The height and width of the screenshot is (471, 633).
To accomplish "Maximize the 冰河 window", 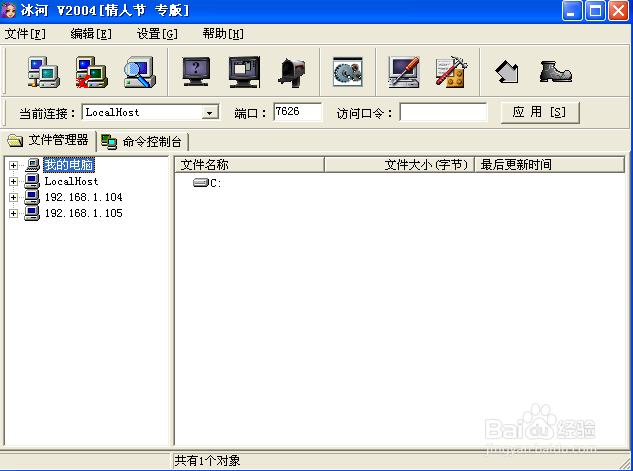I will (x=595, y=10).
